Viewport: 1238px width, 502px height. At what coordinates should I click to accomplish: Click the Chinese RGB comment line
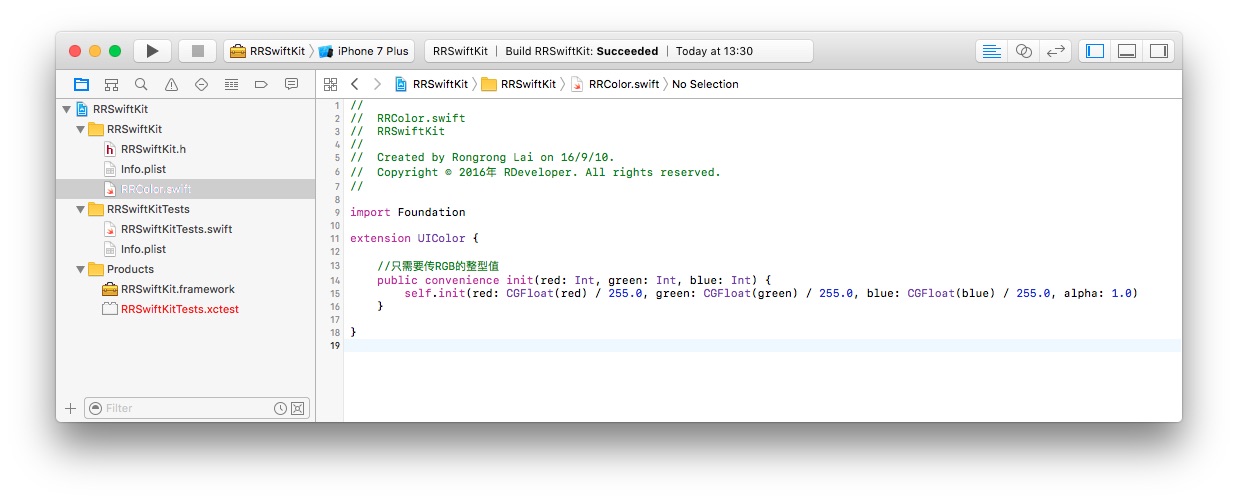coord(438,266)
